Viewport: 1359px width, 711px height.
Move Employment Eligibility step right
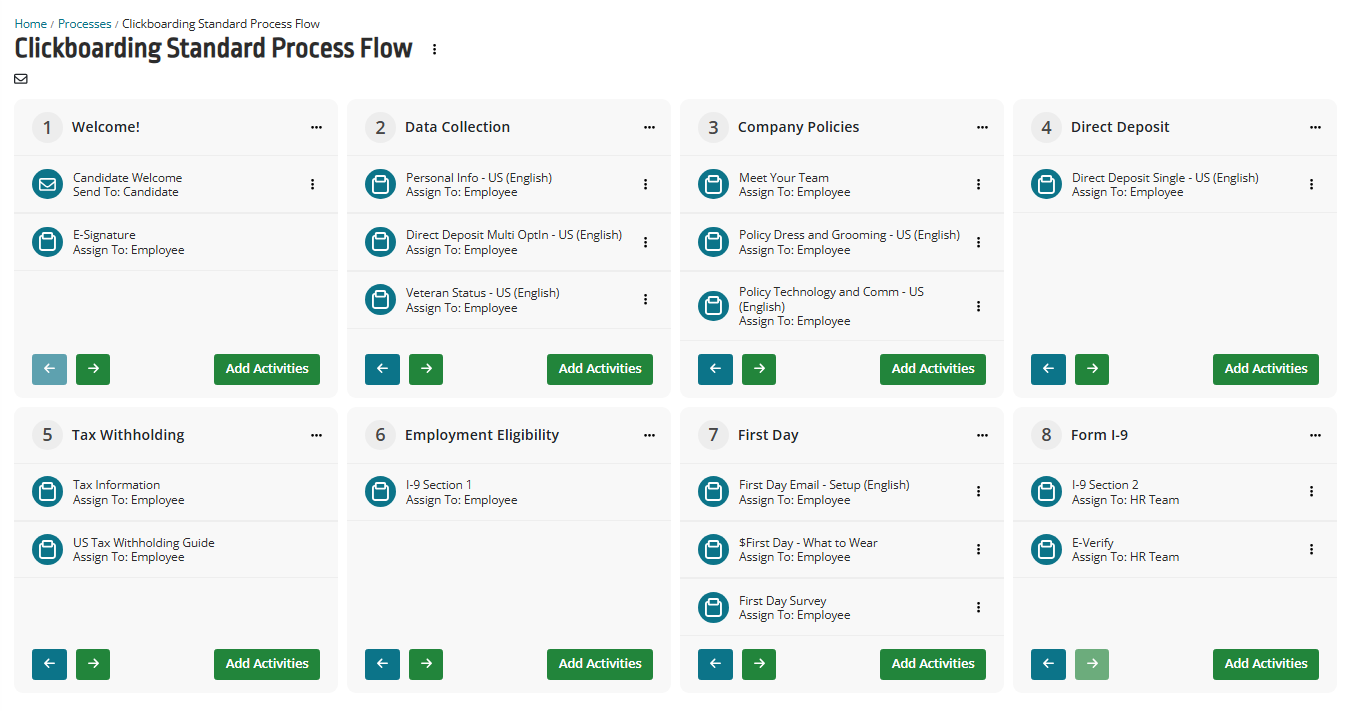coord(426,664)
